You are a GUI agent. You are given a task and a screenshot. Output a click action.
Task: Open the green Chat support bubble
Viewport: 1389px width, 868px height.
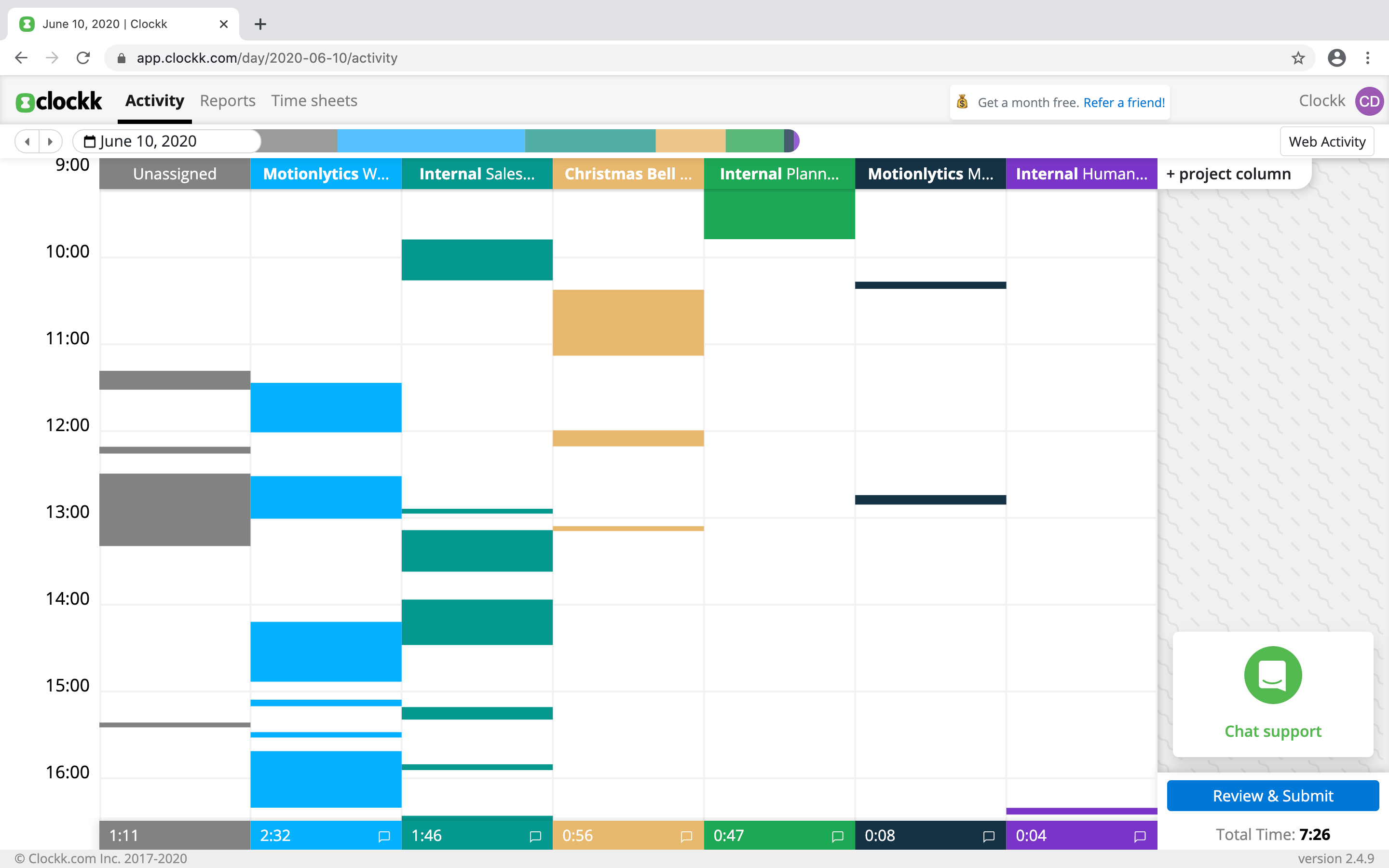pos(1272,675)
